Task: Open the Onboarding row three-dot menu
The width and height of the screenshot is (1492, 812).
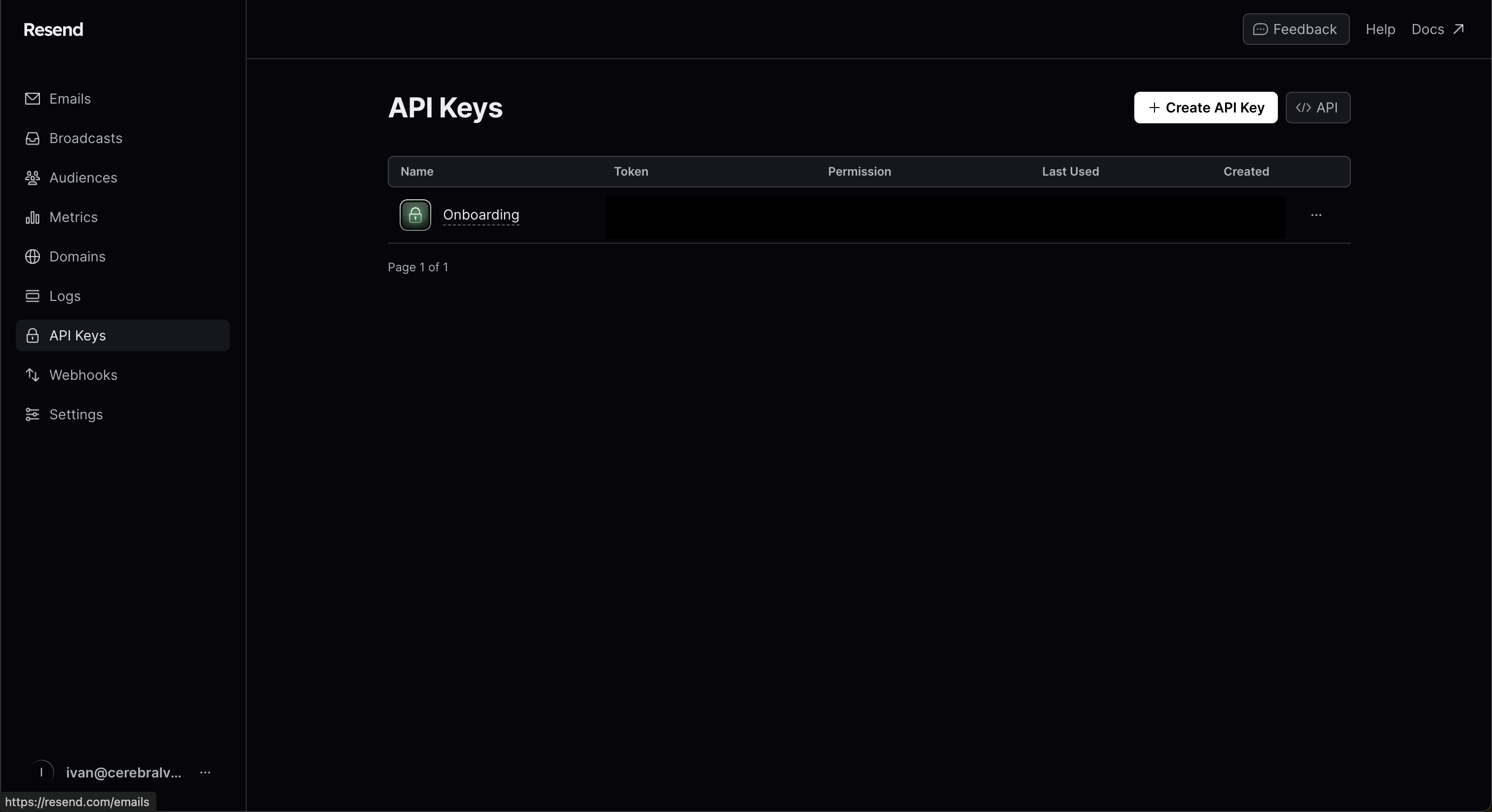Action: coord(1316,215)
